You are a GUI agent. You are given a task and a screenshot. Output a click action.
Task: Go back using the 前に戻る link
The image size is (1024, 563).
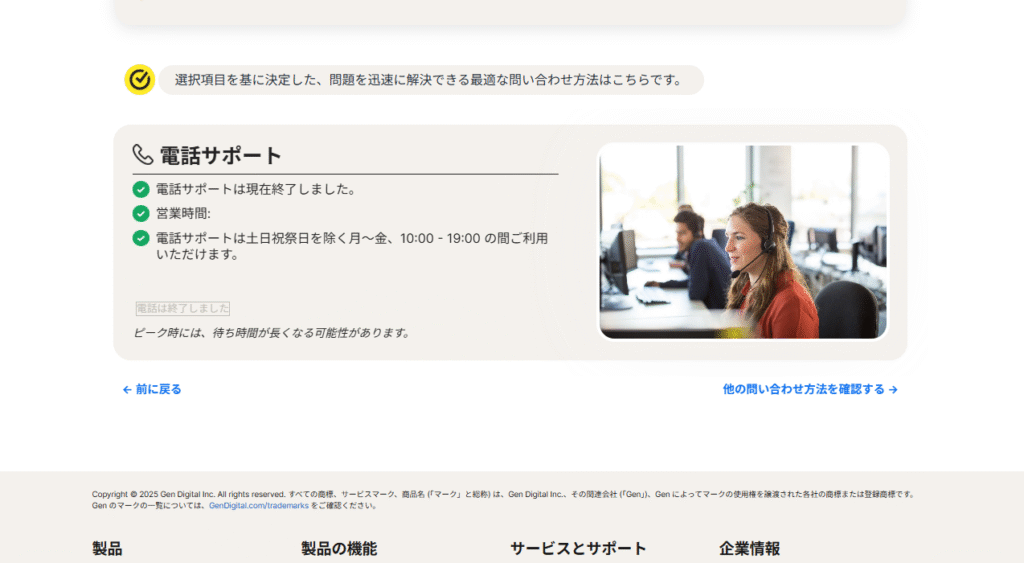click(158, 390)
